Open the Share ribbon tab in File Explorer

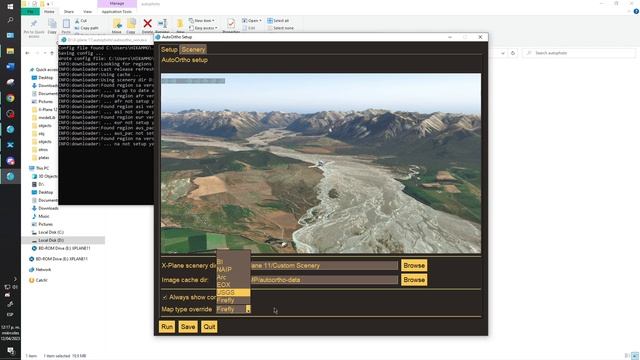[x=69, y=12]
